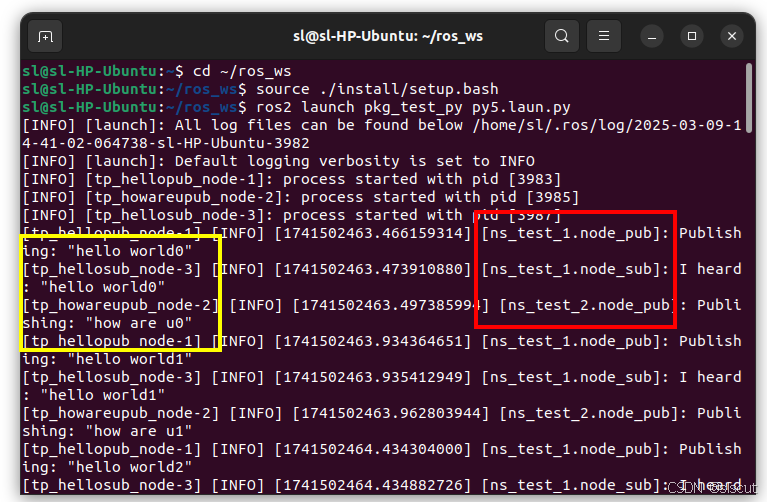This screenshot has height=502, width=767.
Task: Close the terminal window
Action: coord(732,36)
